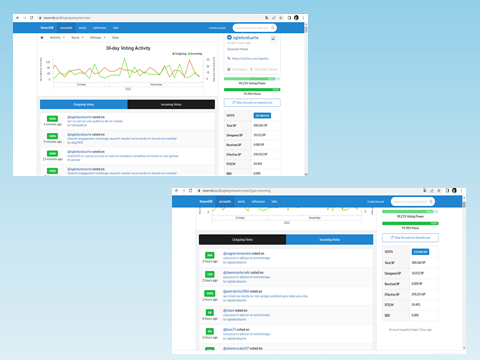Click View Account on steemit.com in top window
Viewport: 480px width, 360px height.
(x=252, y=102)
